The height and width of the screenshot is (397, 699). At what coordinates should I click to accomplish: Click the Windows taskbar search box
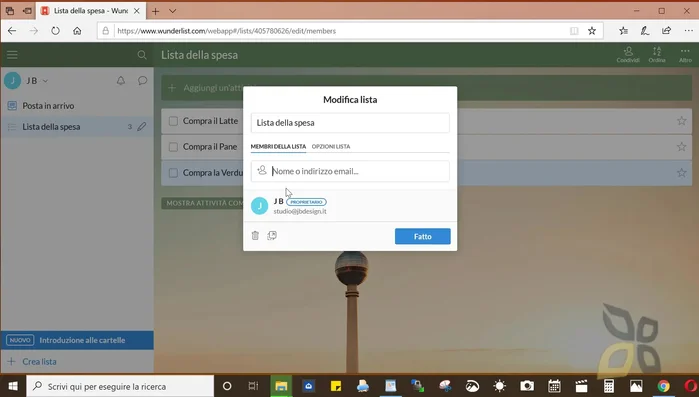(x=120, y=386)
